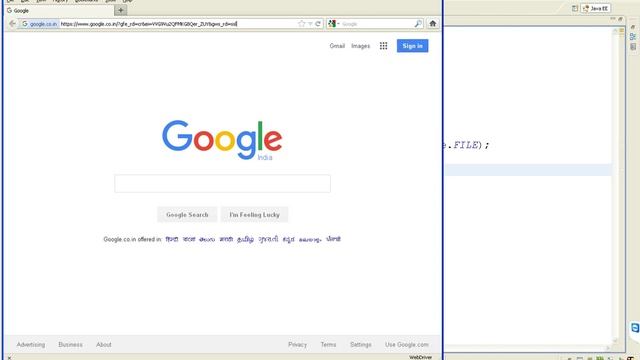Viewport: 640px width, 360px height.
Task: Open the Task List icon in Eclipse sidebar
Action: [x=633, y=47]
